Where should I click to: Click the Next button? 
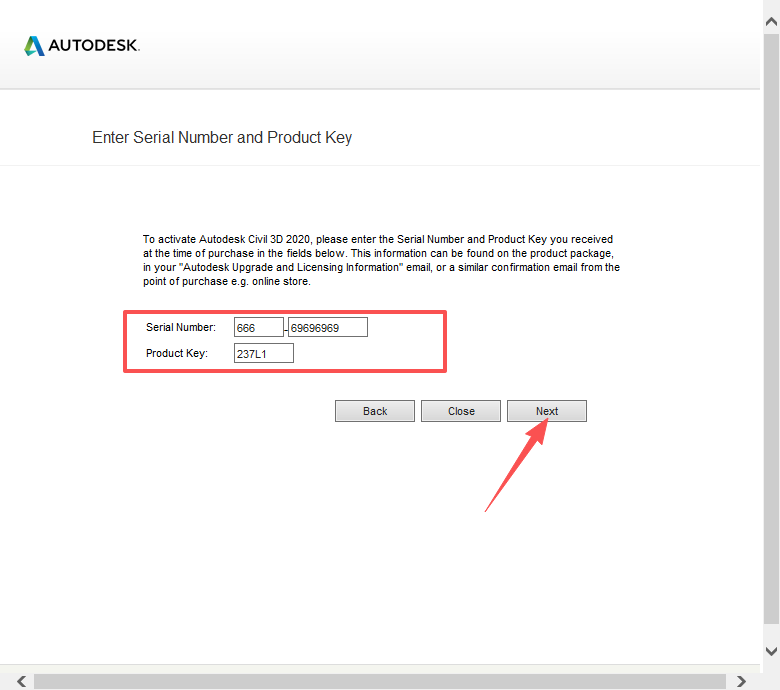tap(546, 411)
